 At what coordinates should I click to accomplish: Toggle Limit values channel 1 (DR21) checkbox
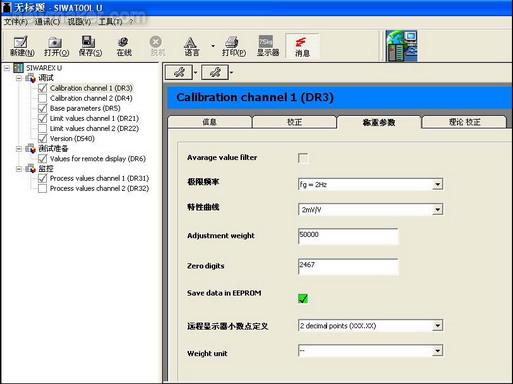tap(43, 118)
